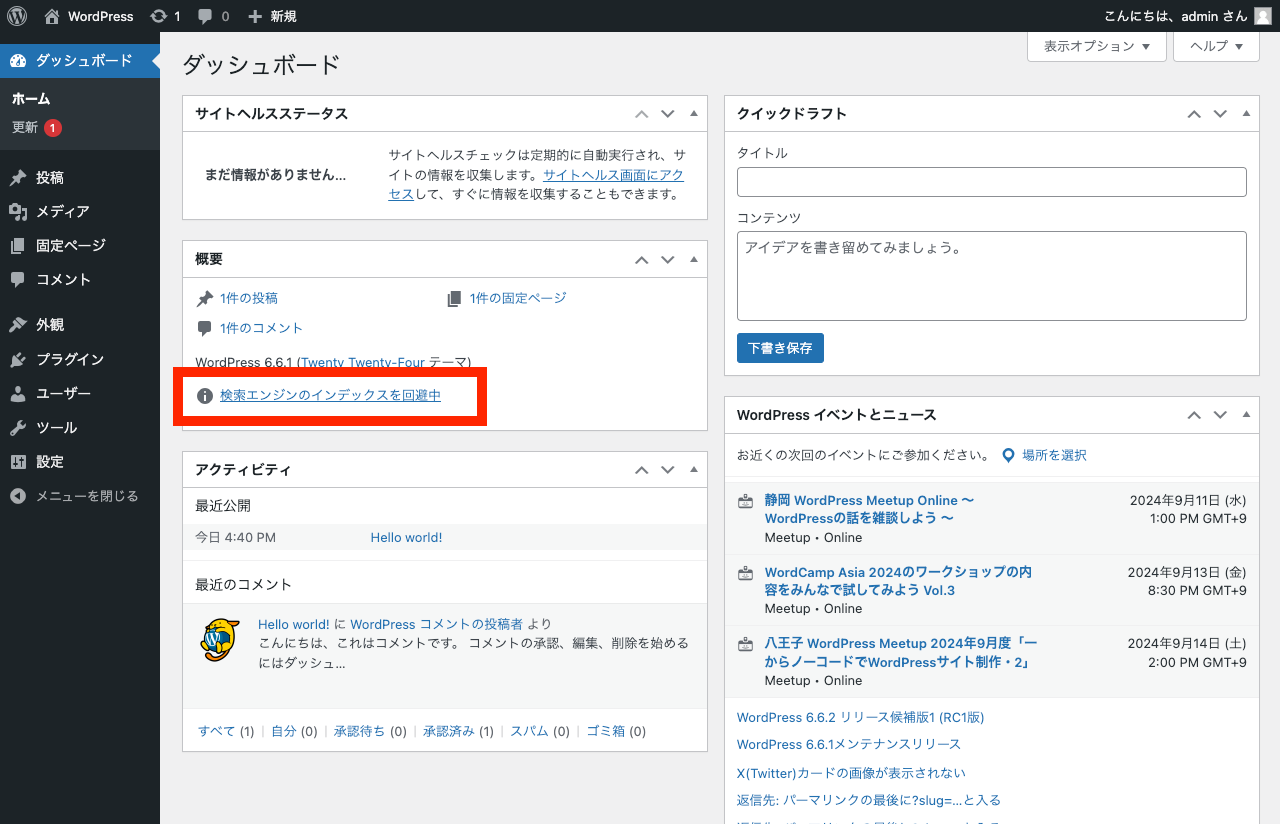Open the メディア sidebar icon
1280x824 pixels.
pyautogui.click(x=18, y=212)
